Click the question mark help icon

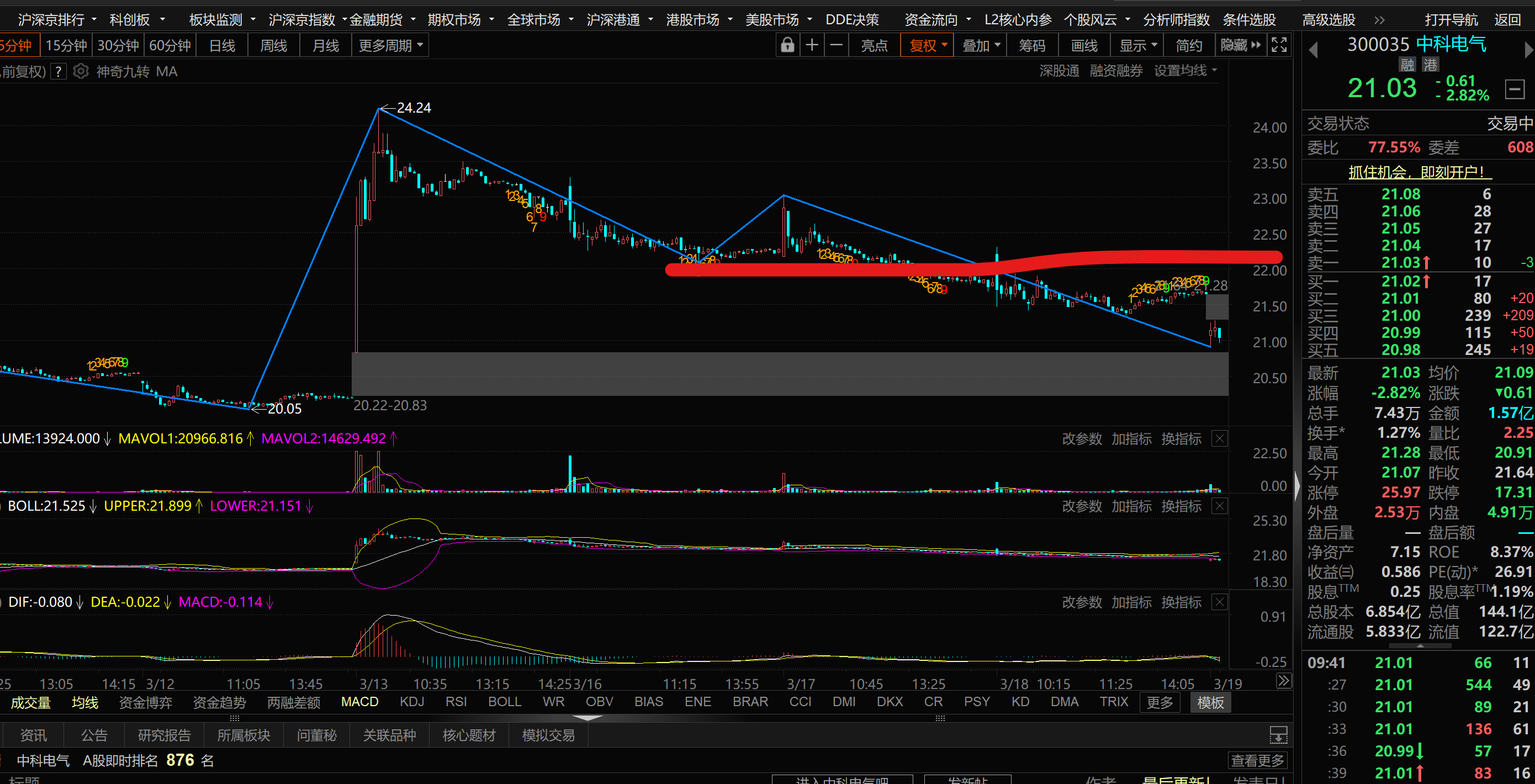(x=58, y=71)
